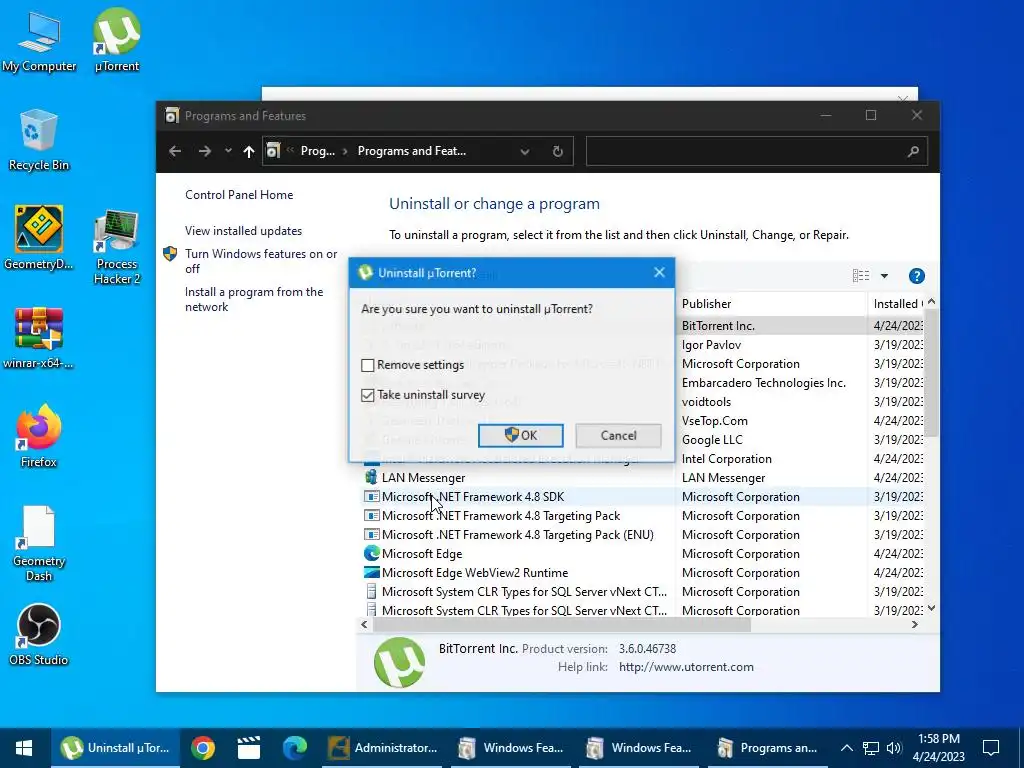Cancel the µTorrent uninstall dialog
The height and width of the screenshot is (768, 1024).
coord(618,436)
